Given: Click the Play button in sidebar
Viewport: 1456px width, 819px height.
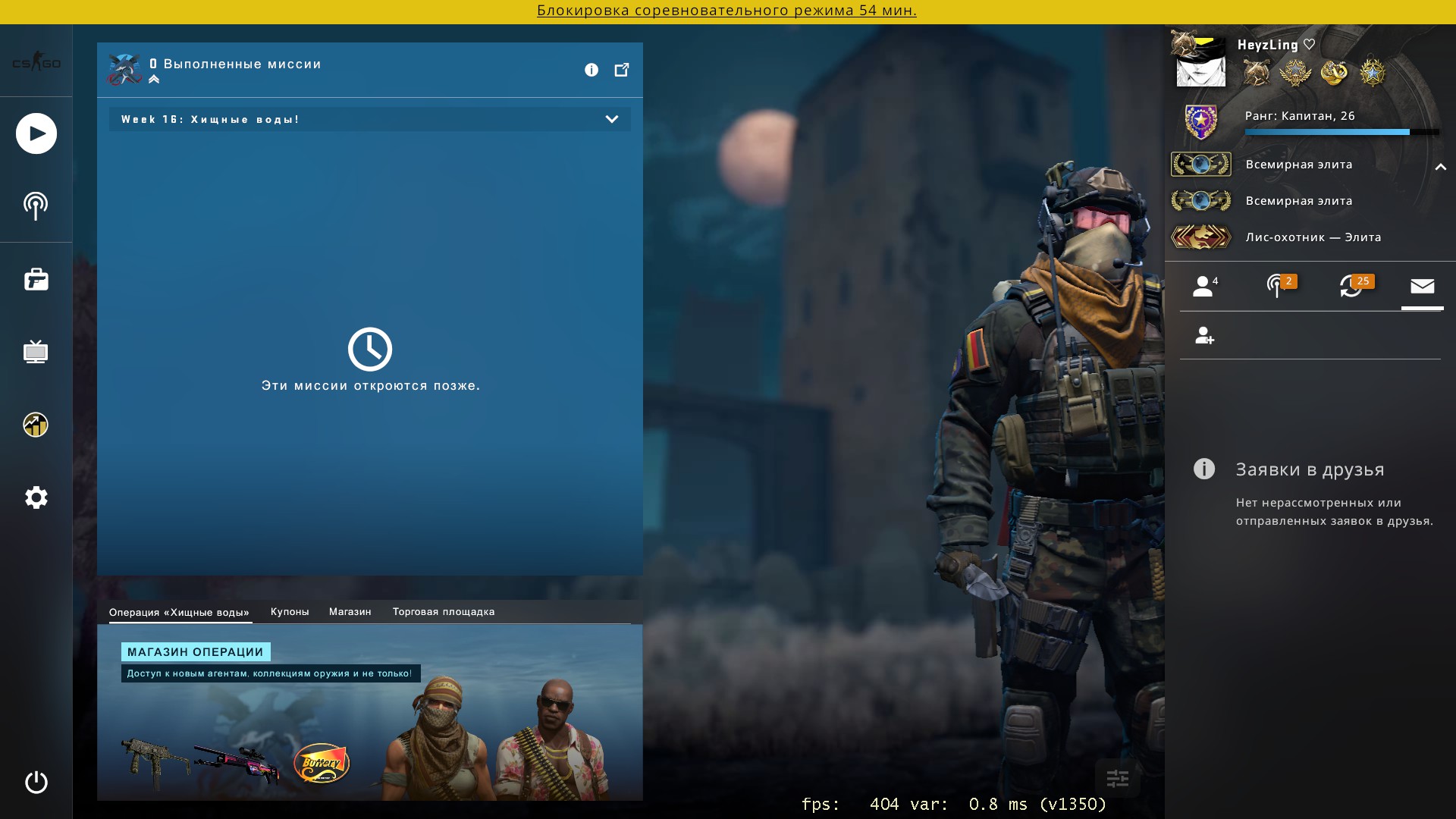Looking at the screenshot, I should coord(36,133).
